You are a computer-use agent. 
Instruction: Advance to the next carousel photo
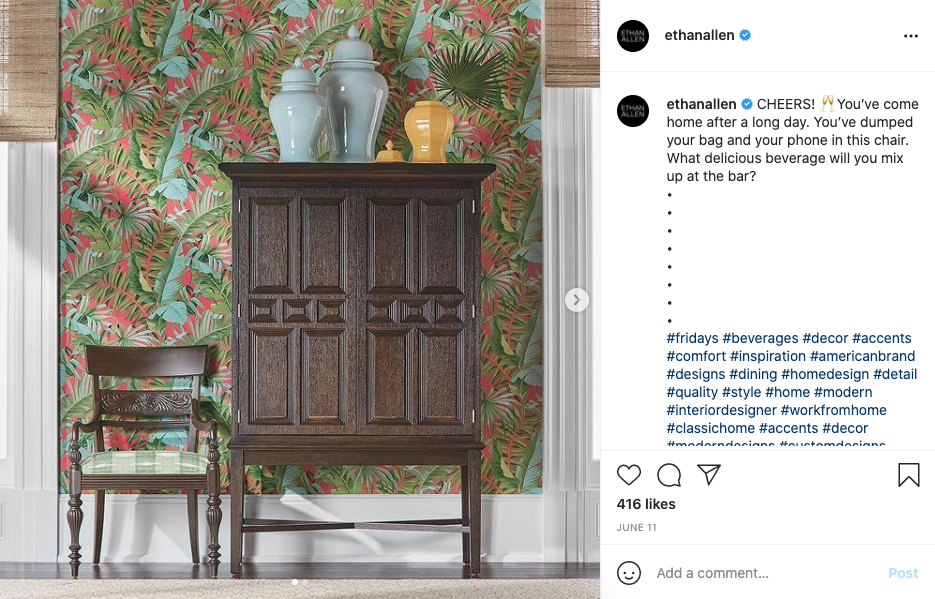tap(577, 300)
